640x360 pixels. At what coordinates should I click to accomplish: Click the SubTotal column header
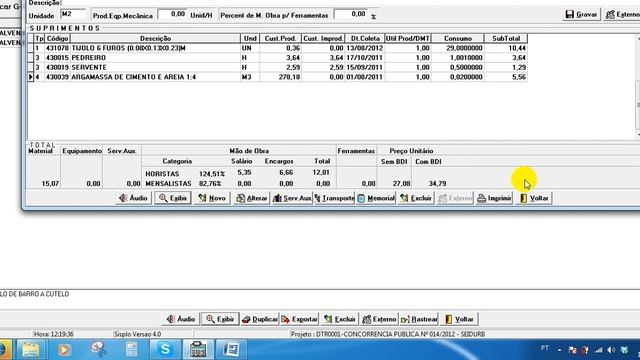506,38
